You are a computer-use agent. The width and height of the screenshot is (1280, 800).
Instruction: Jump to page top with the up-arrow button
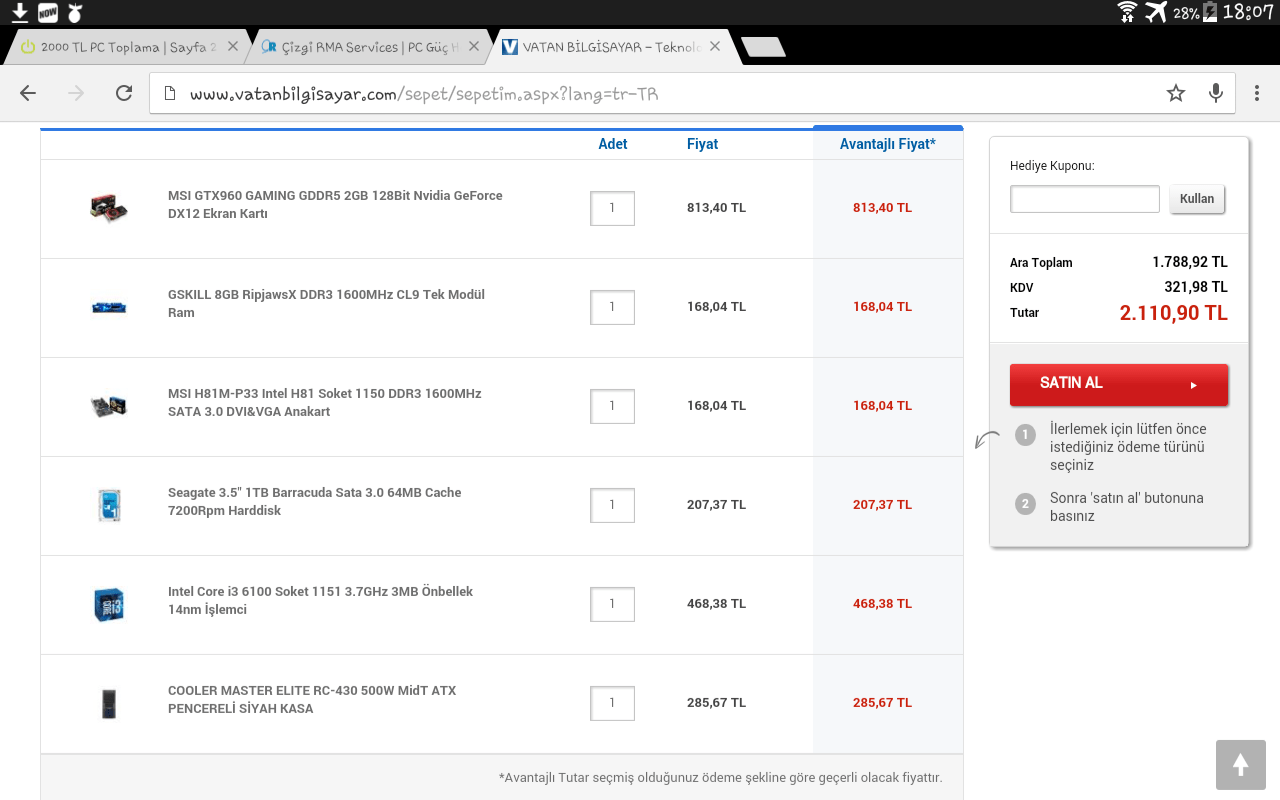(1241, 765)
